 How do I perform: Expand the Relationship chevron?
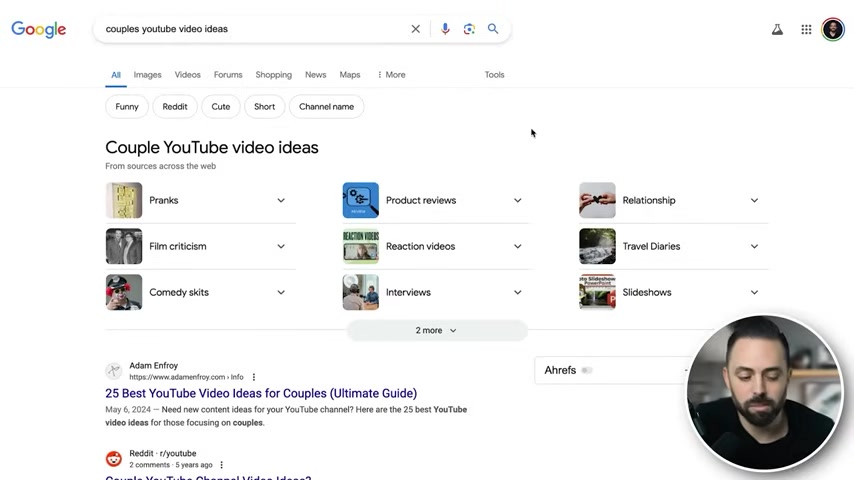click(754, 200)
